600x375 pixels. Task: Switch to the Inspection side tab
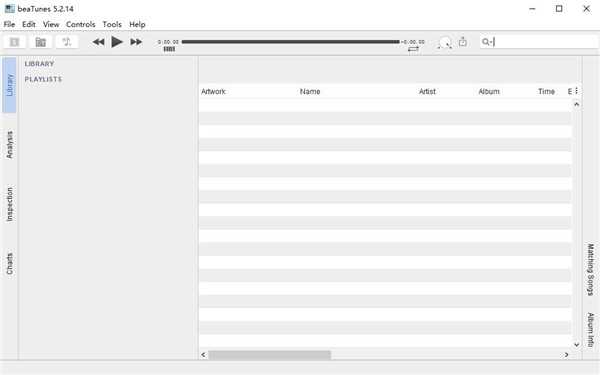pyautogui.click(x=9, y=204)
